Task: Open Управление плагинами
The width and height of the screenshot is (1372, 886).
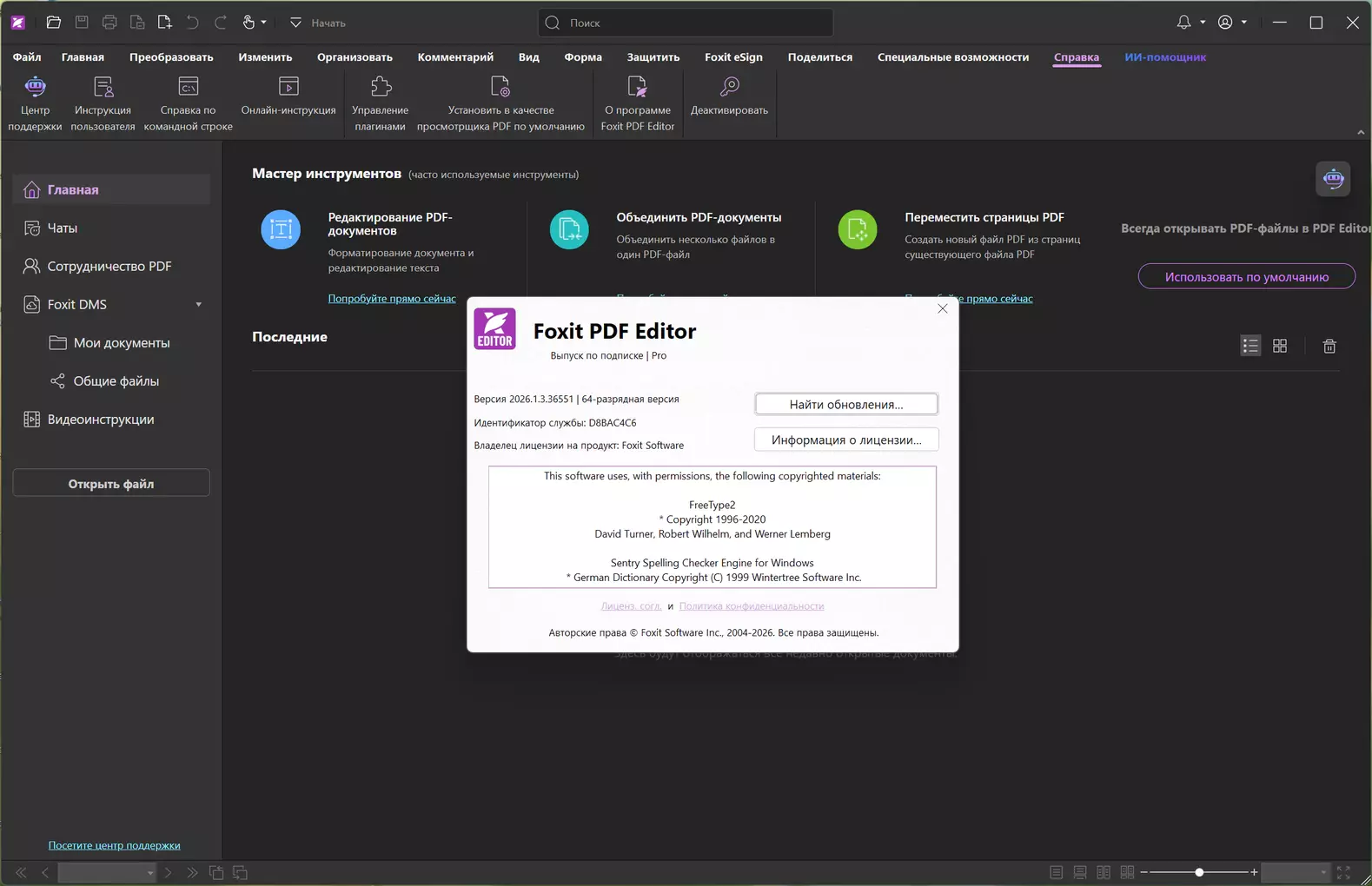Action: click(381, 103)
